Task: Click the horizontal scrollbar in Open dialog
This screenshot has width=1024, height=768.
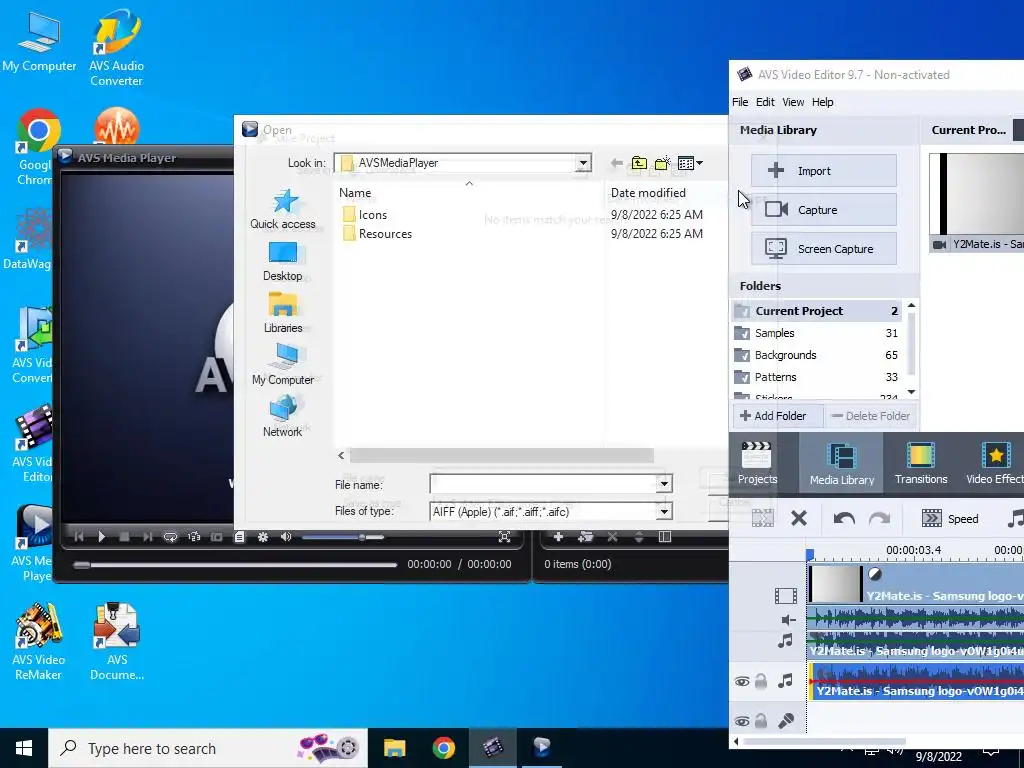Action: [502, 455]
